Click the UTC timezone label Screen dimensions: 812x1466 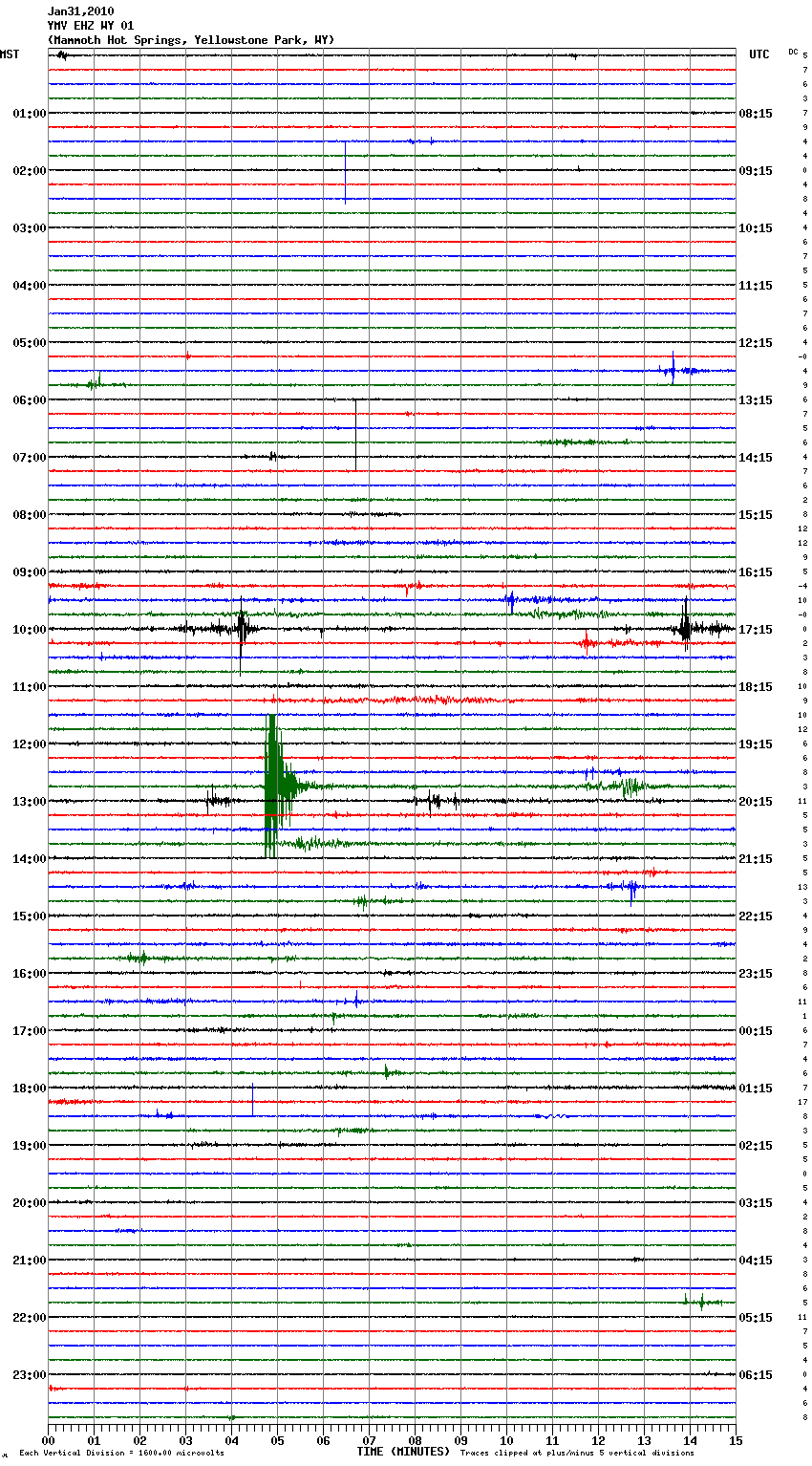click(759, 54)
